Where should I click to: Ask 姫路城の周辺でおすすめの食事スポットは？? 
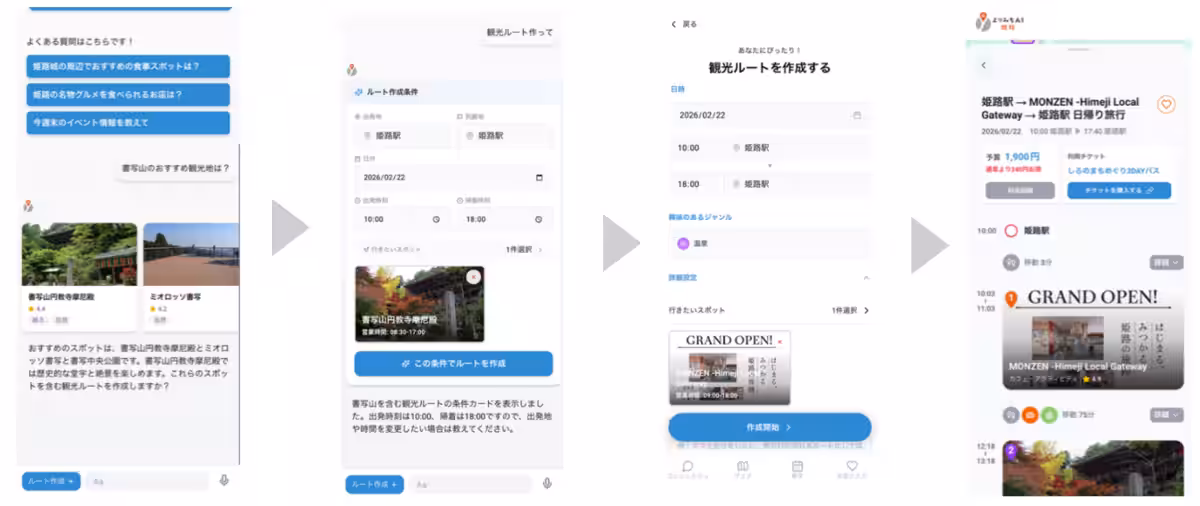[128, 66]
